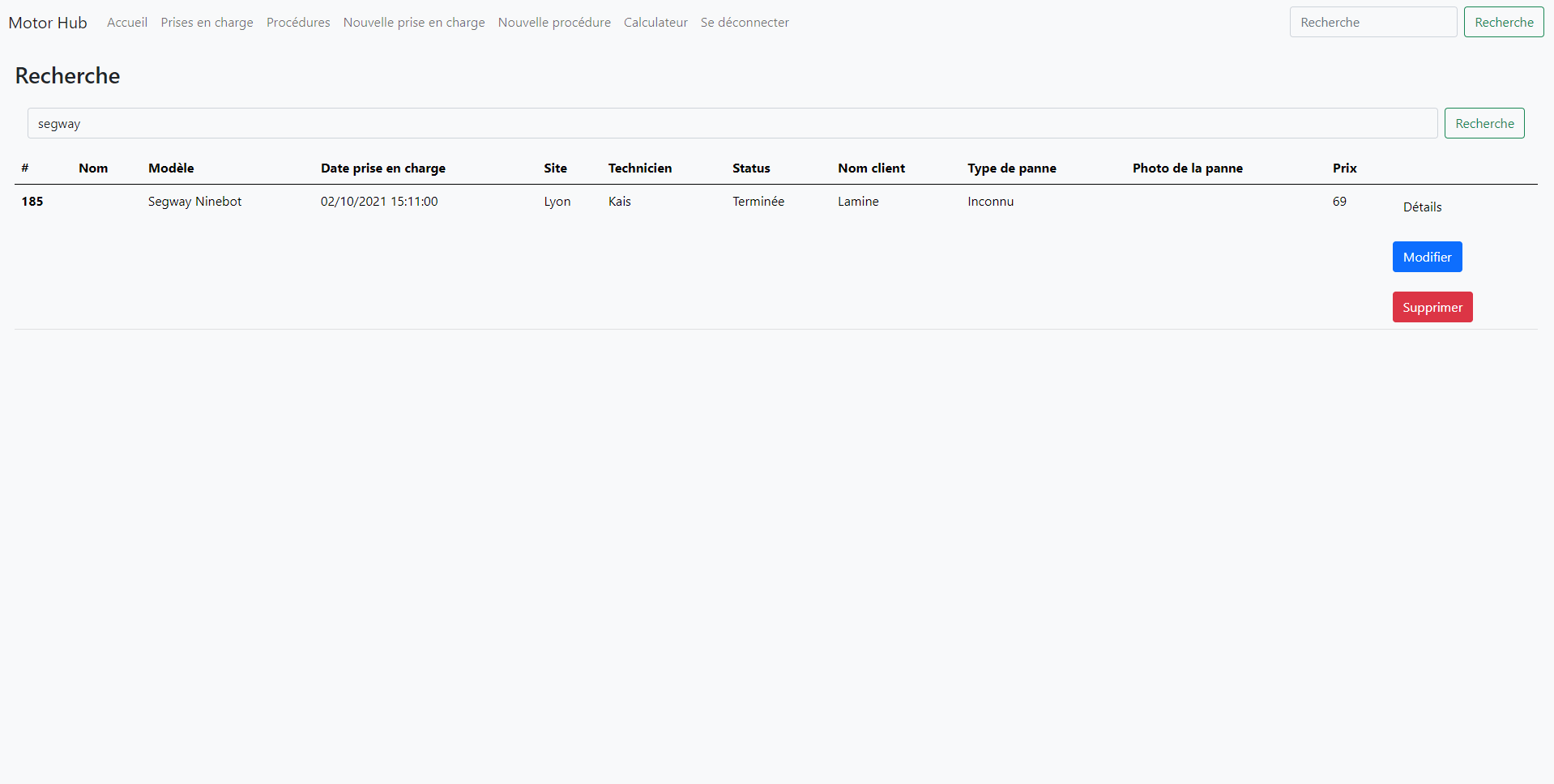Screen dimensions: 1554x784
Task: Click the record number 185
Action: click(32, 202)
